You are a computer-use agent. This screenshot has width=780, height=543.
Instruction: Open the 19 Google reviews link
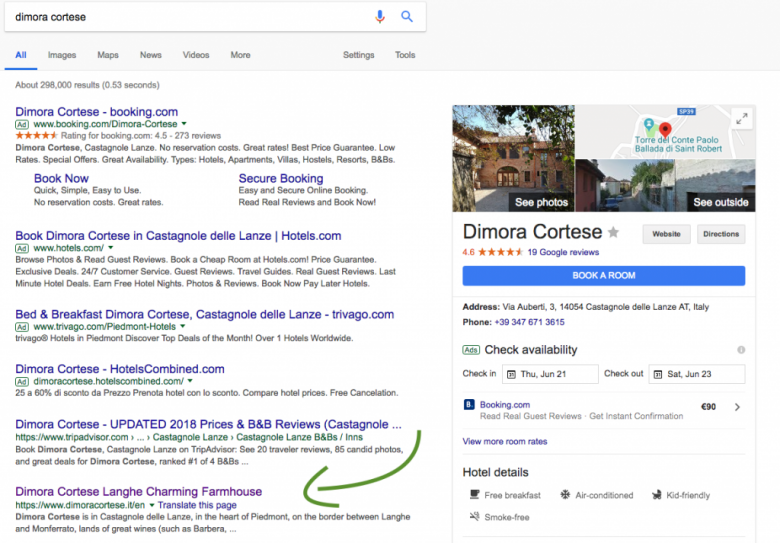pos(563,252)
